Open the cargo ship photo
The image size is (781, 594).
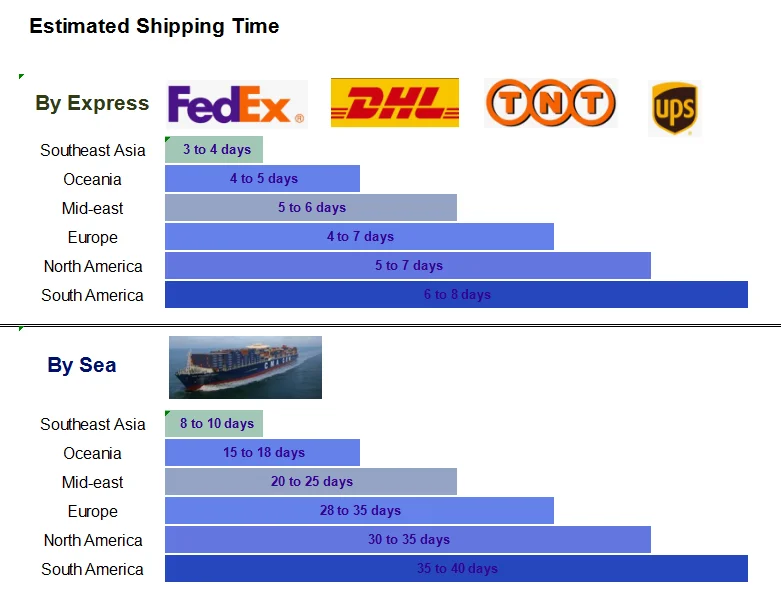tap(245, 367)
